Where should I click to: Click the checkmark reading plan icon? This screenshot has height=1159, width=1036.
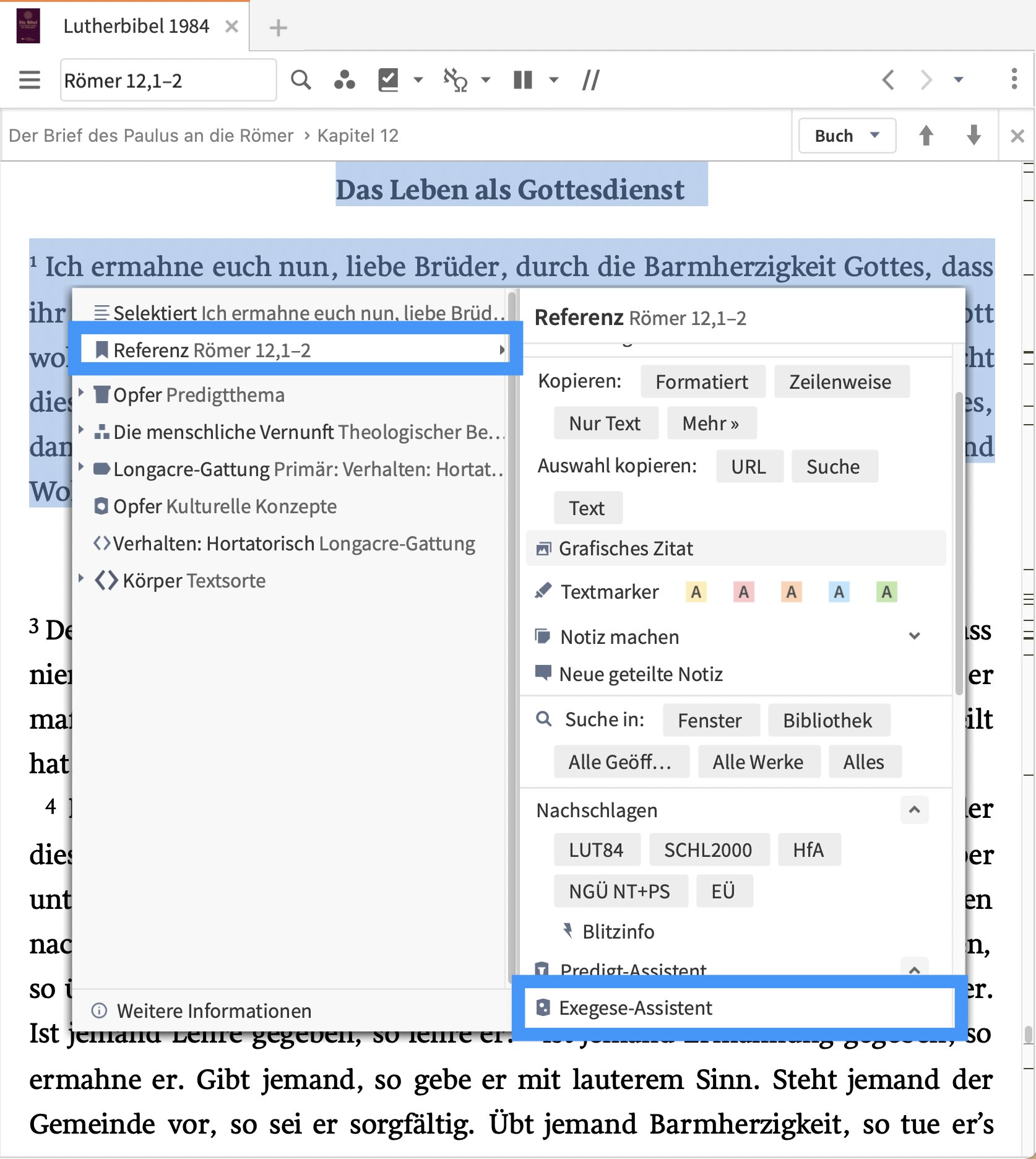pyautogui.click(x=389, y=80)
